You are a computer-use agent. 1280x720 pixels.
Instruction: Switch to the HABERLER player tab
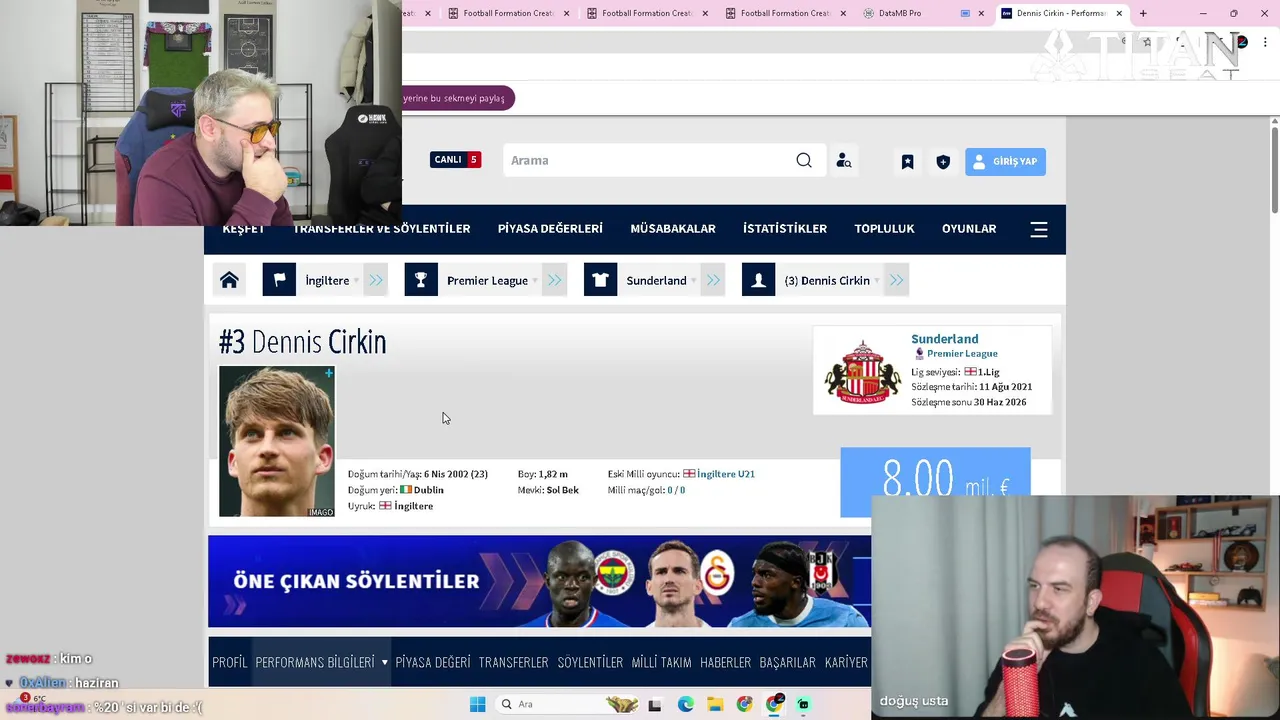(x=725, y=662)
